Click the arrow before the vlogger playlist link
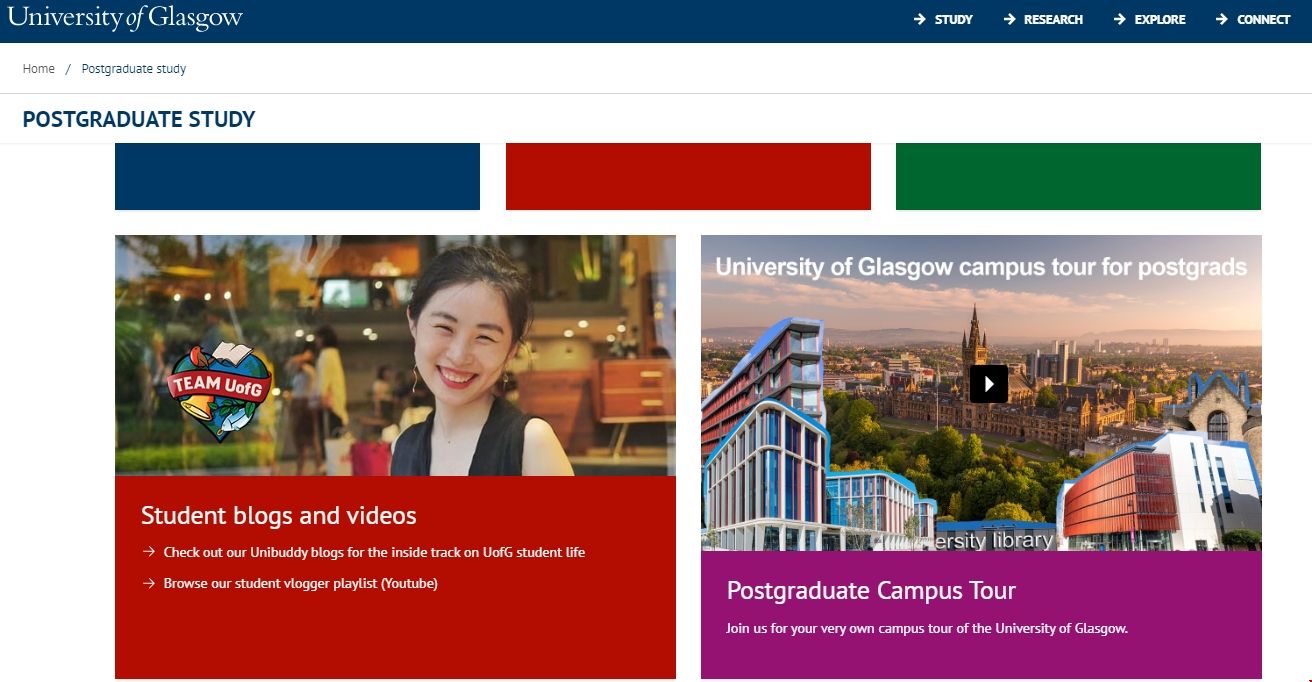 coord(147,583)
